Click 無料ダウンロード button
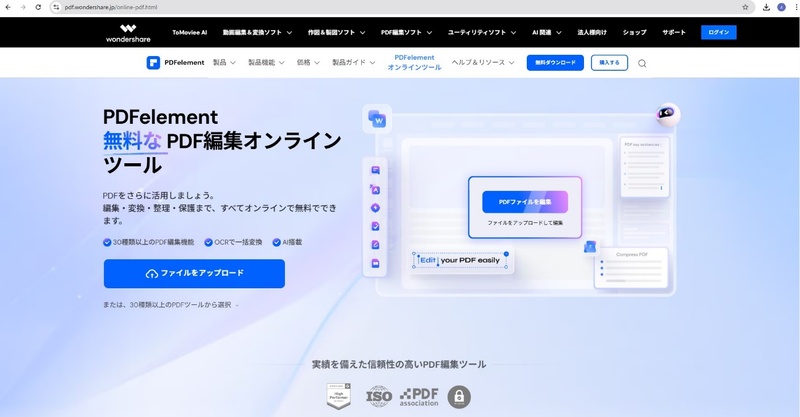The height and width of the screenshot is (417, 800). (555, 63)
